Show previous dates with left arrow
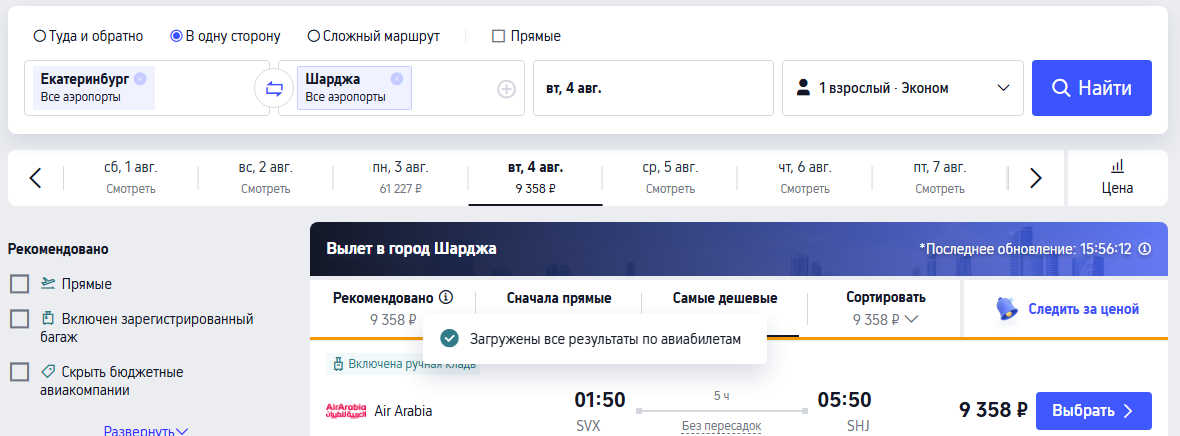The image size is (1180, 436). click(x=35, y=178)
